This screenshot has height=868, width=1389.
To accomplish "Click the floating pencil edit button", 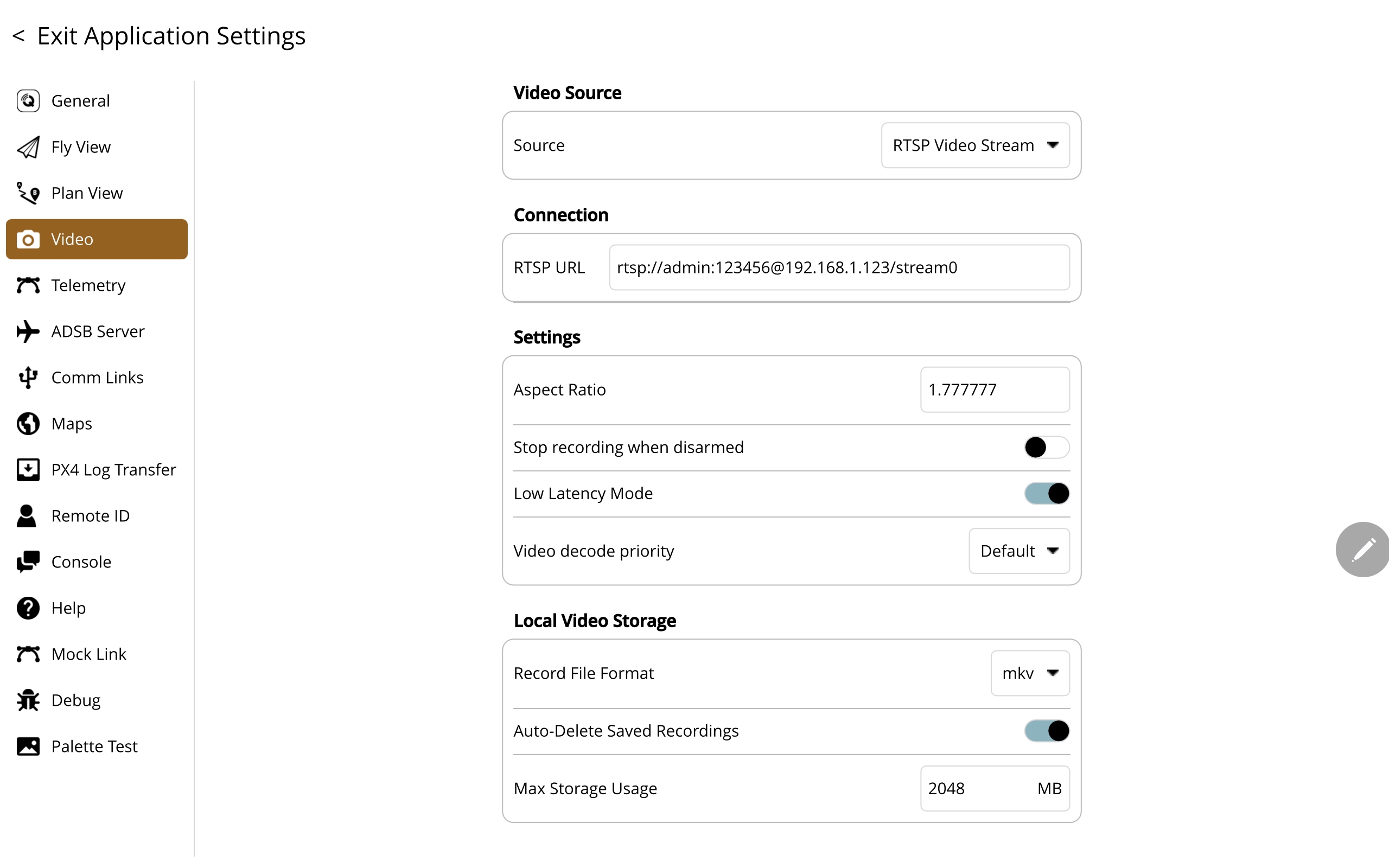I will [1362, 550].
